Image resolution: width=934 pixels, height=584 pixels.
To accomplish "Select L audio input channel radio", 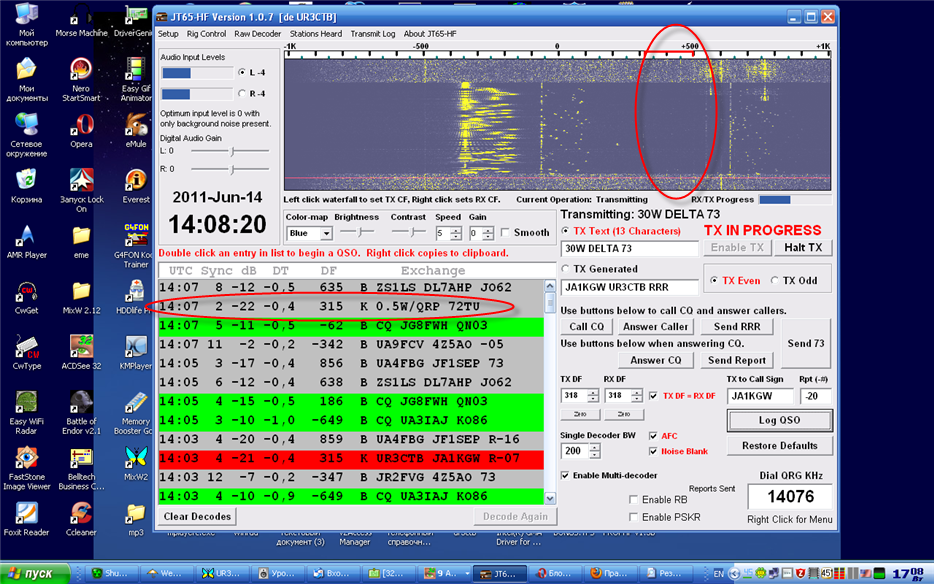I will [242, 72].
